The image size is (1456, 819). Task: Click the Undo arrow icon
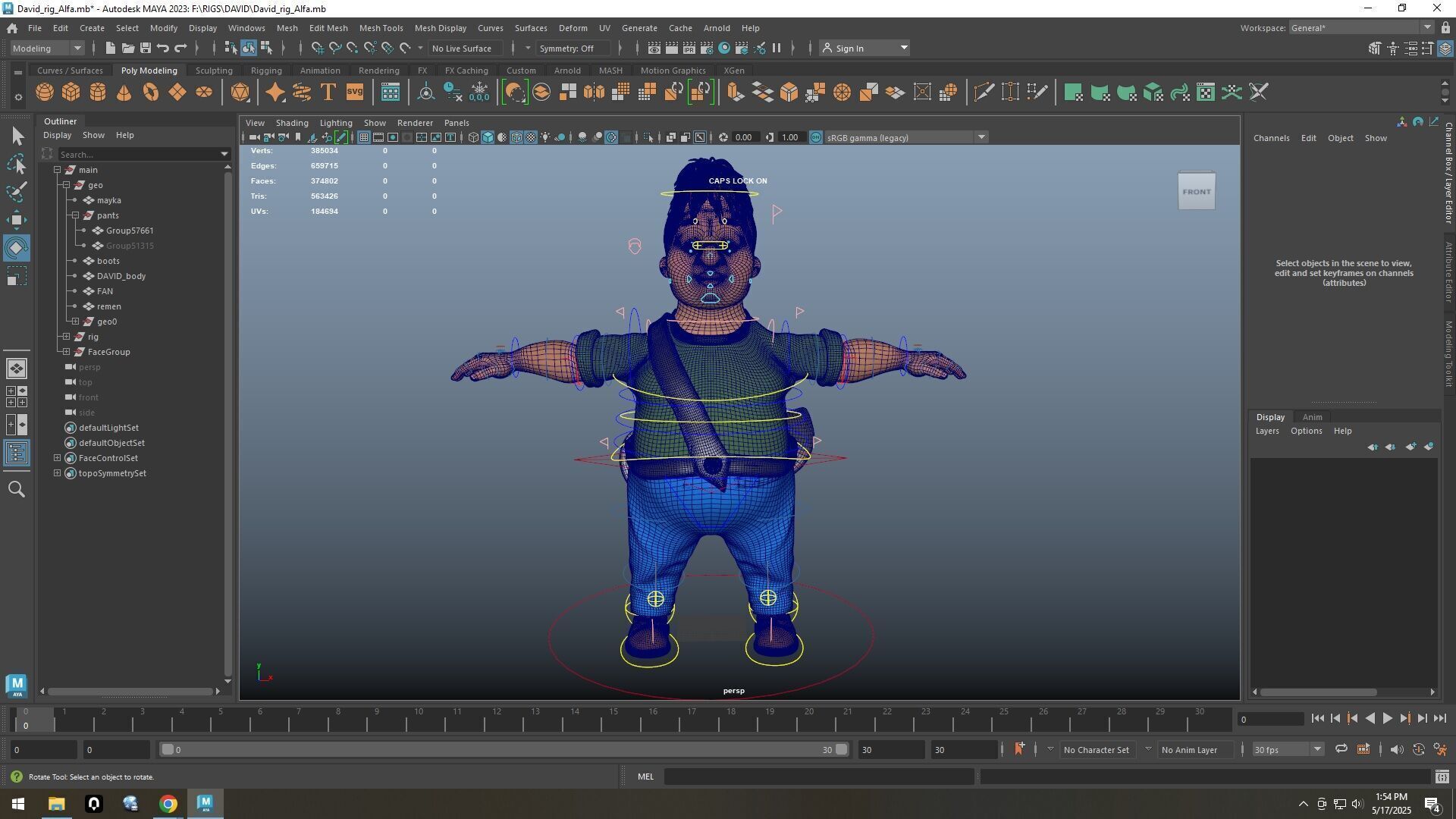tap(163, 48)
